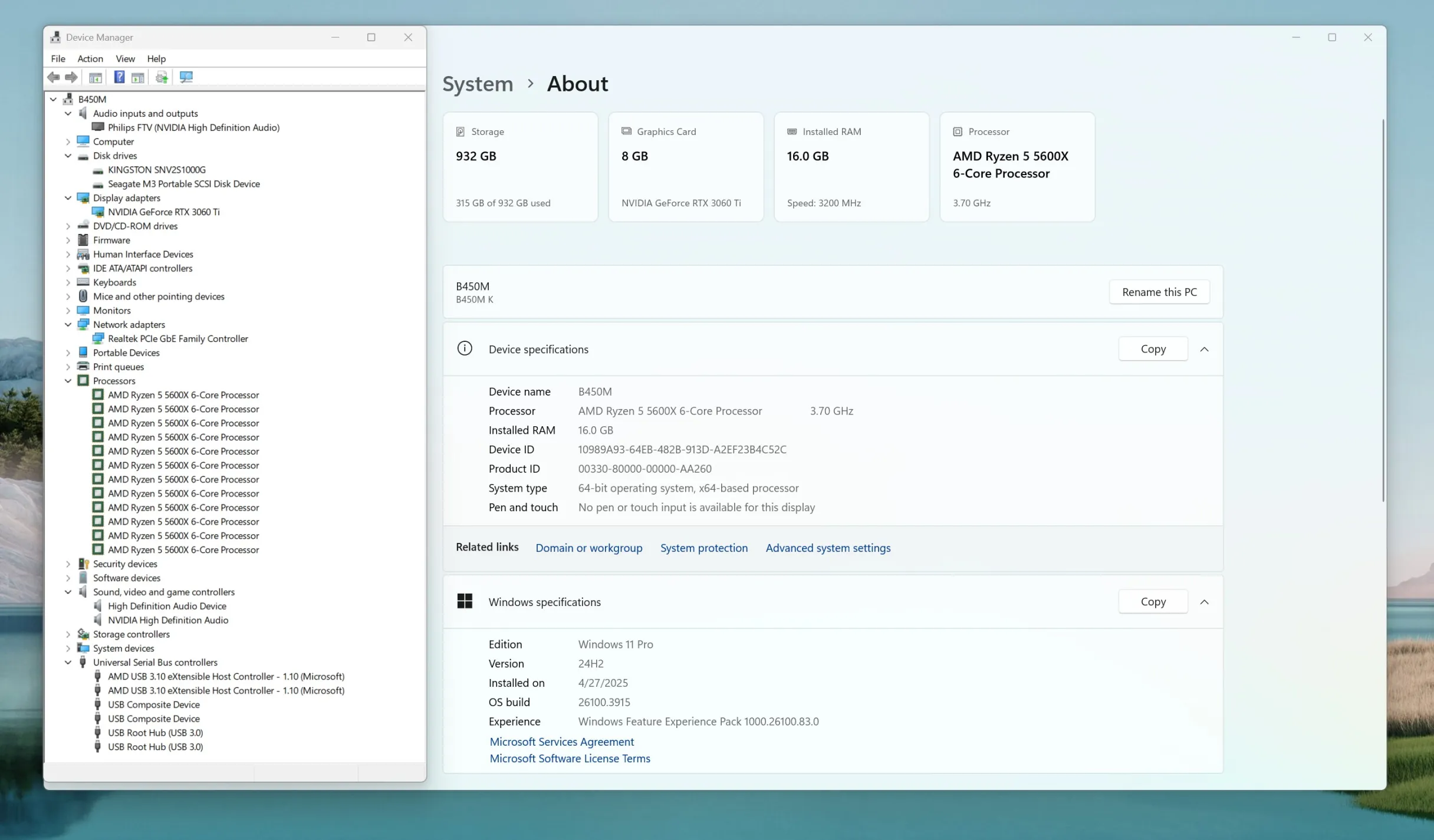Collapse the Display adapters node
This screenshot has width=1434, height=840.
pyautogui.click(x=68, y=198)
